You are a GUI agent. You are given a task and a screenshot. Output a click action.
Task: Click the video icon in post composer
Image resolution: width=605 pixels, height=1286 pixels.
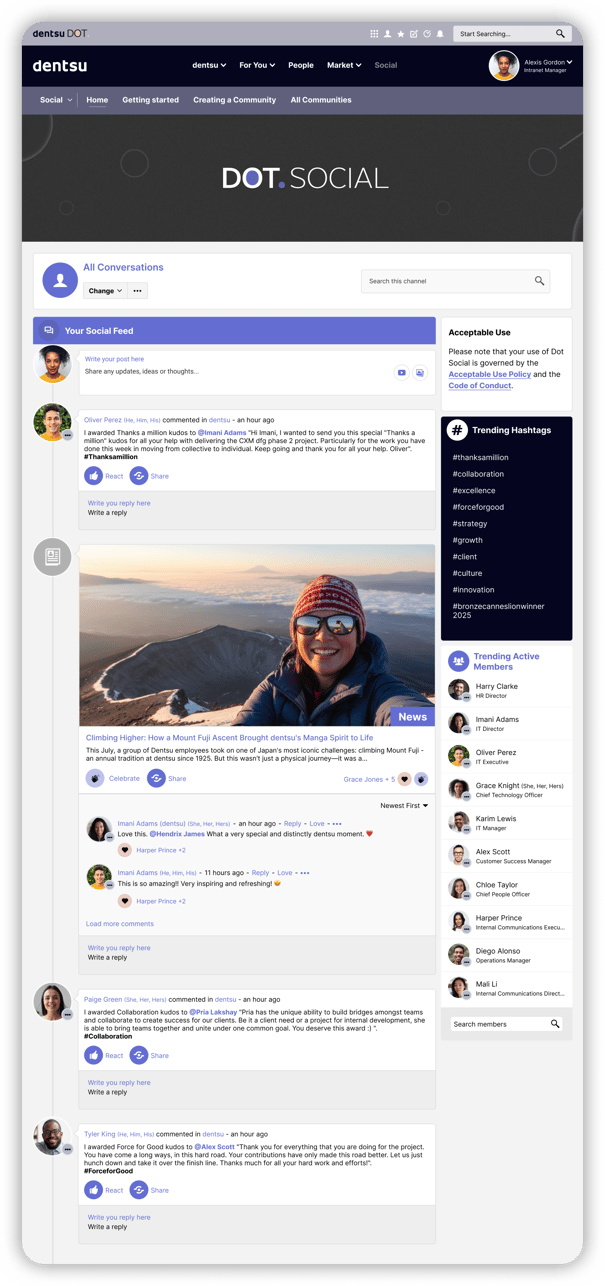(x=402, y=373)
